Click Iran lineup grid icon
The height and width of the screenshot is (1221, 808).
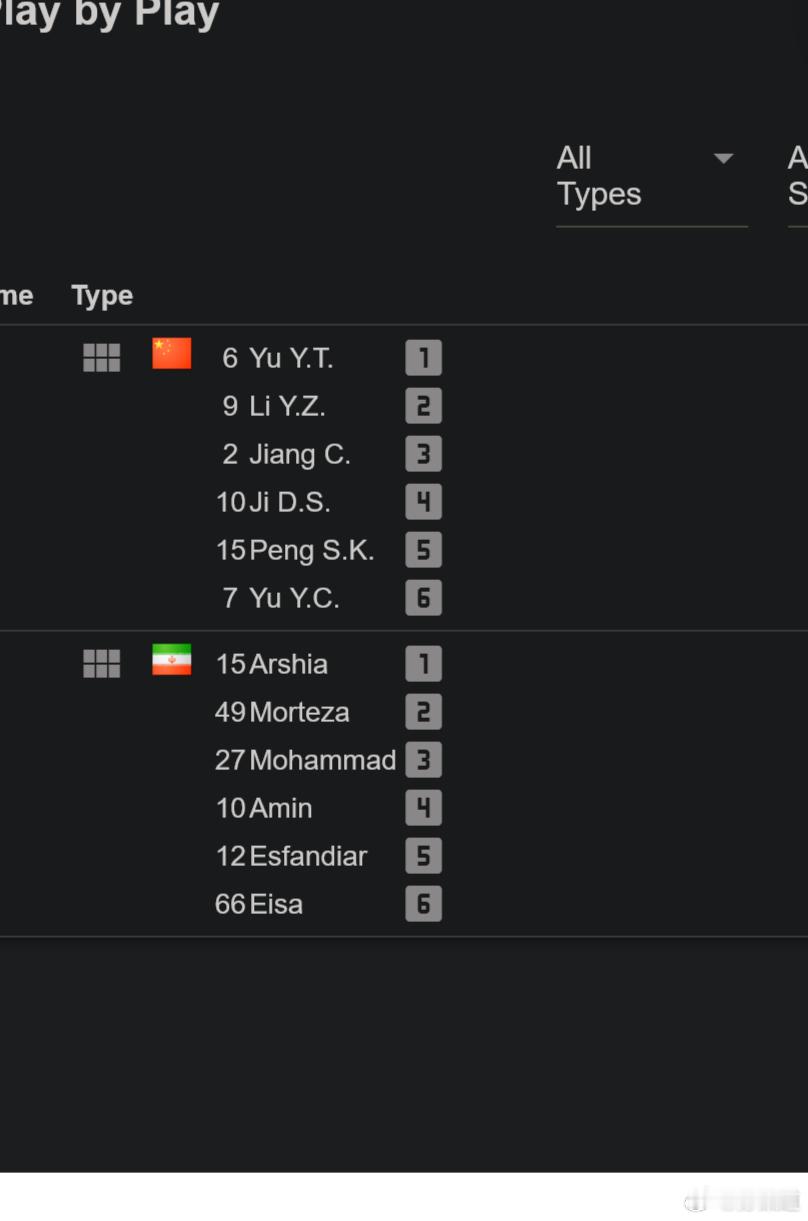coord(101,663)
